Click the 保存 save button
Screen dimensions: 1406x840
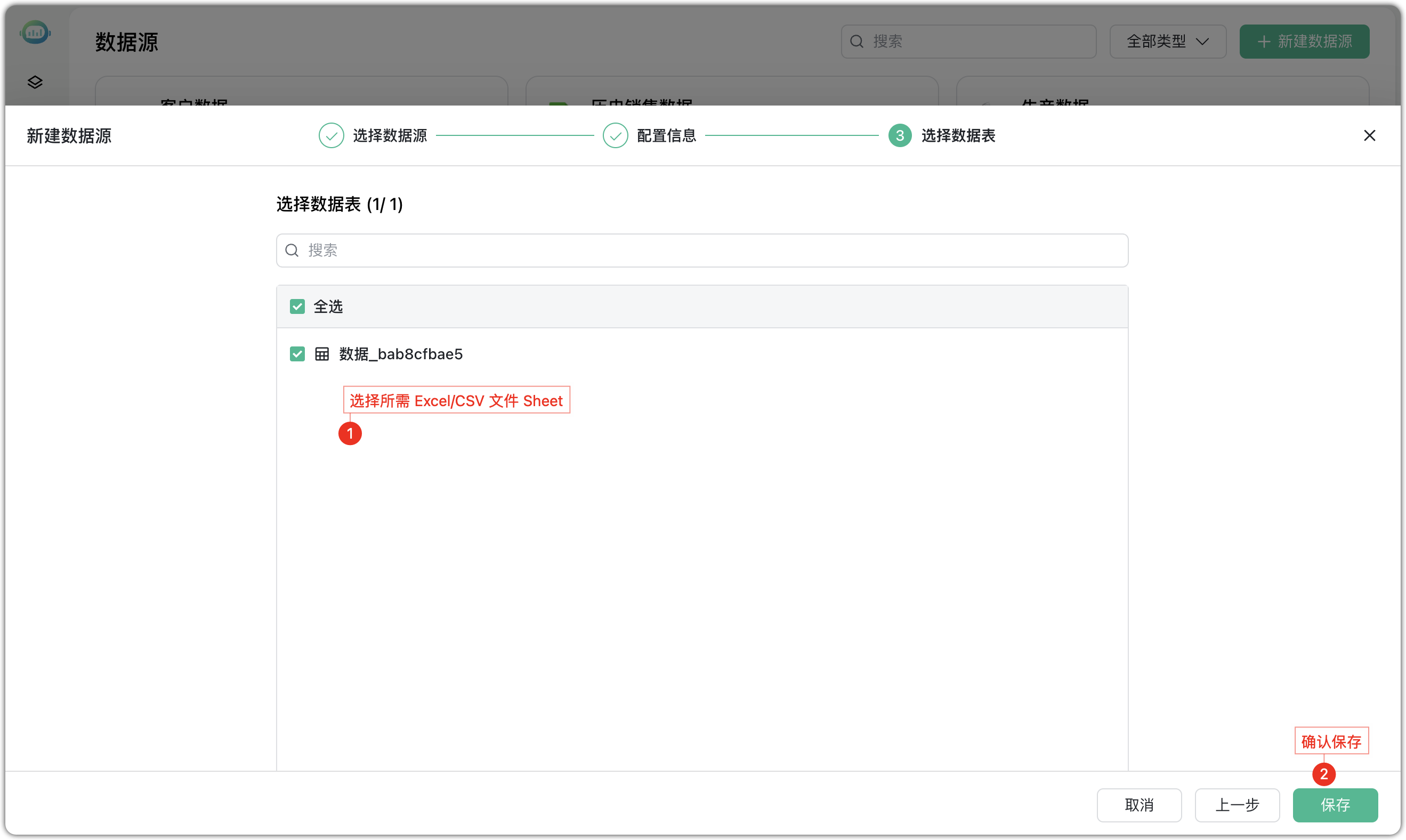pos(1335,805)
